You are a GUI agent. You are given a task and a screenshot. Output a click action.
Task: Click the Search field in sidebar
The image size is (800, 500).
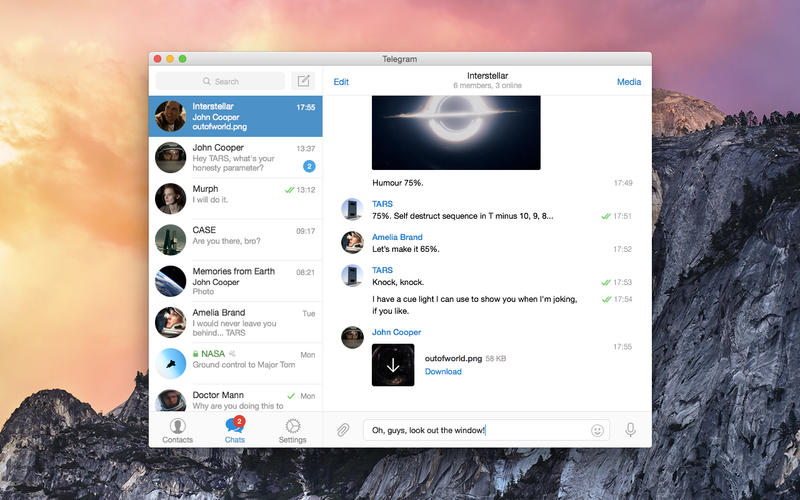220,81
